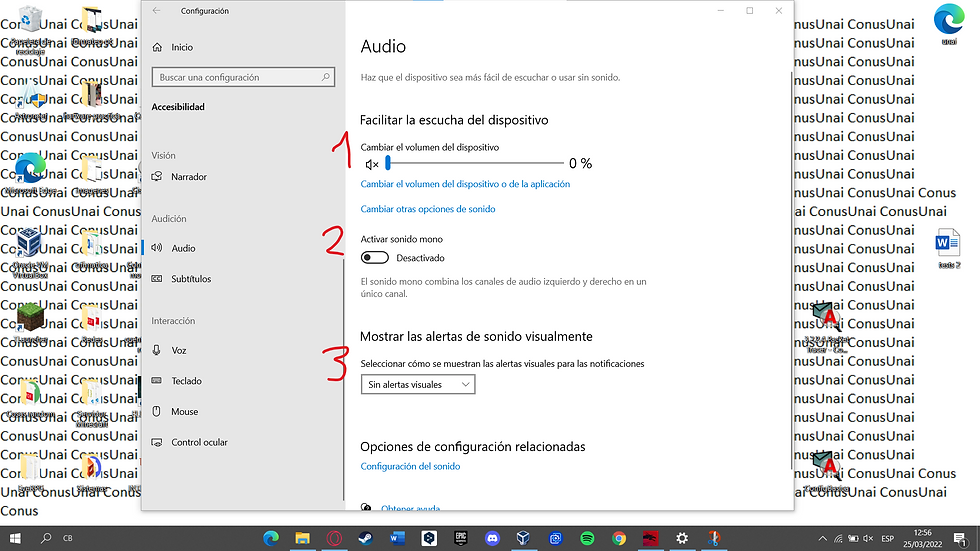Open Minecraft launcher desktop shortcut
This screenshot has height=551, width=980.
[x=30, y=322]
